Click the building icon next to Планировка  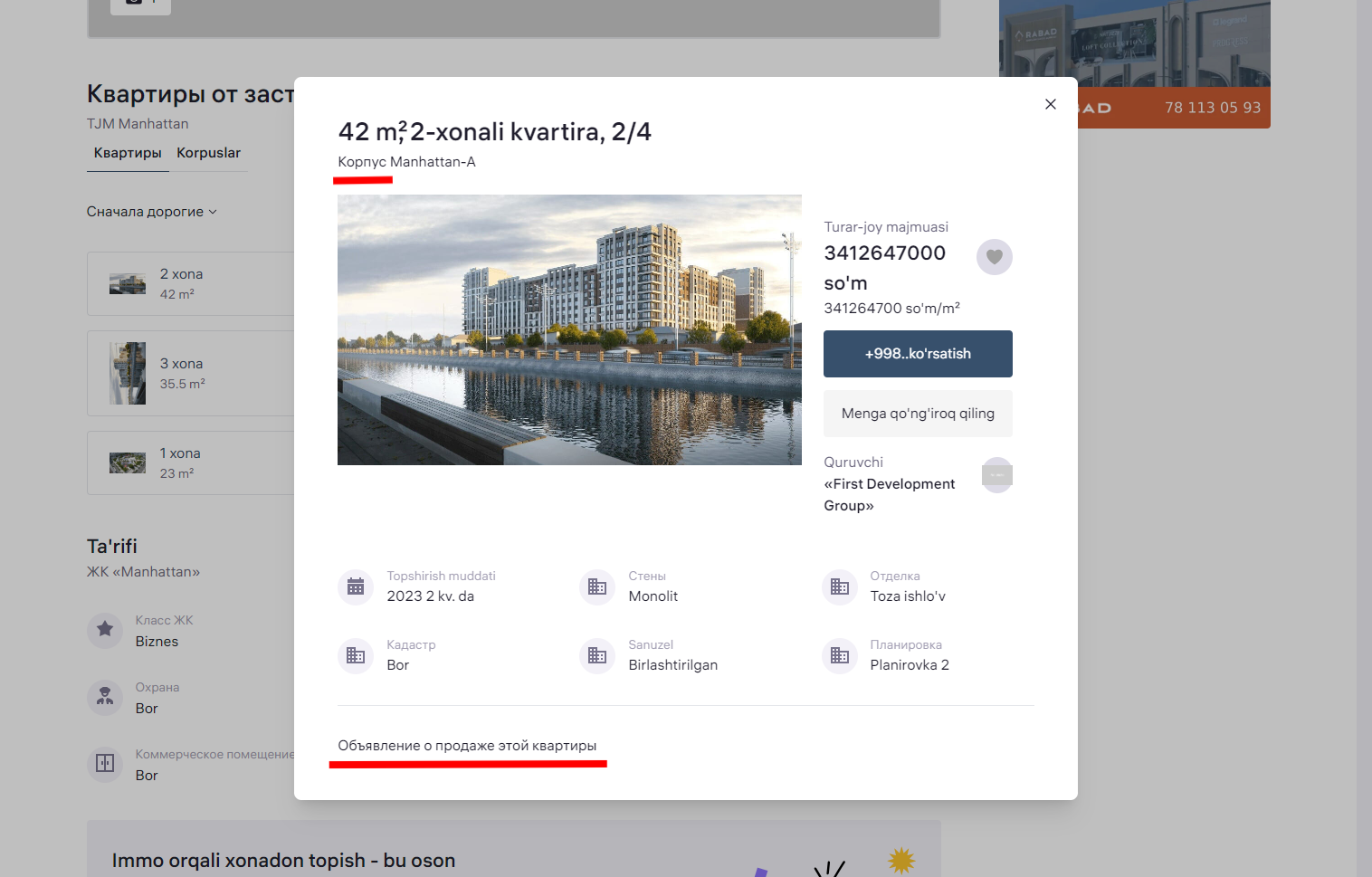(x=840, y=655)
